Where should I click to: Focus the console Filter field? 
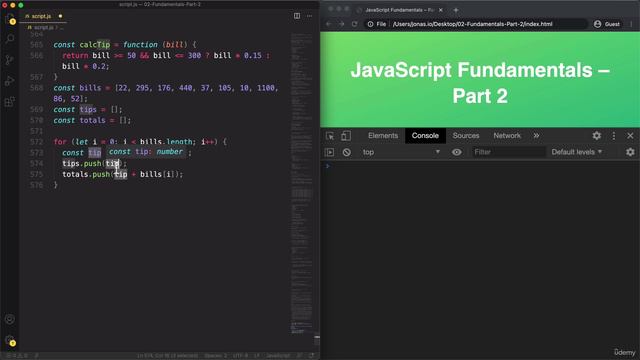click(509, 152)
